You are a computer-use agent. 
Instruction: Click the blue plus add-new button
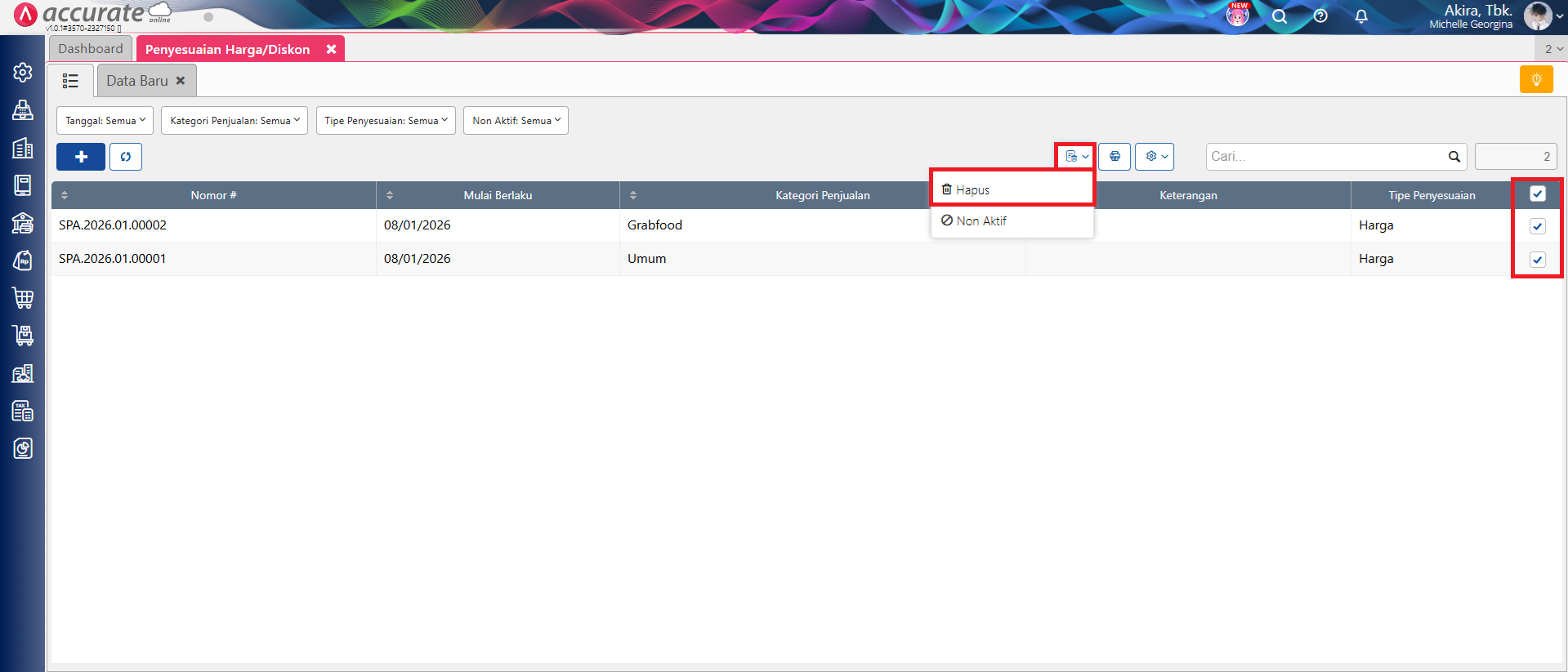81,157
